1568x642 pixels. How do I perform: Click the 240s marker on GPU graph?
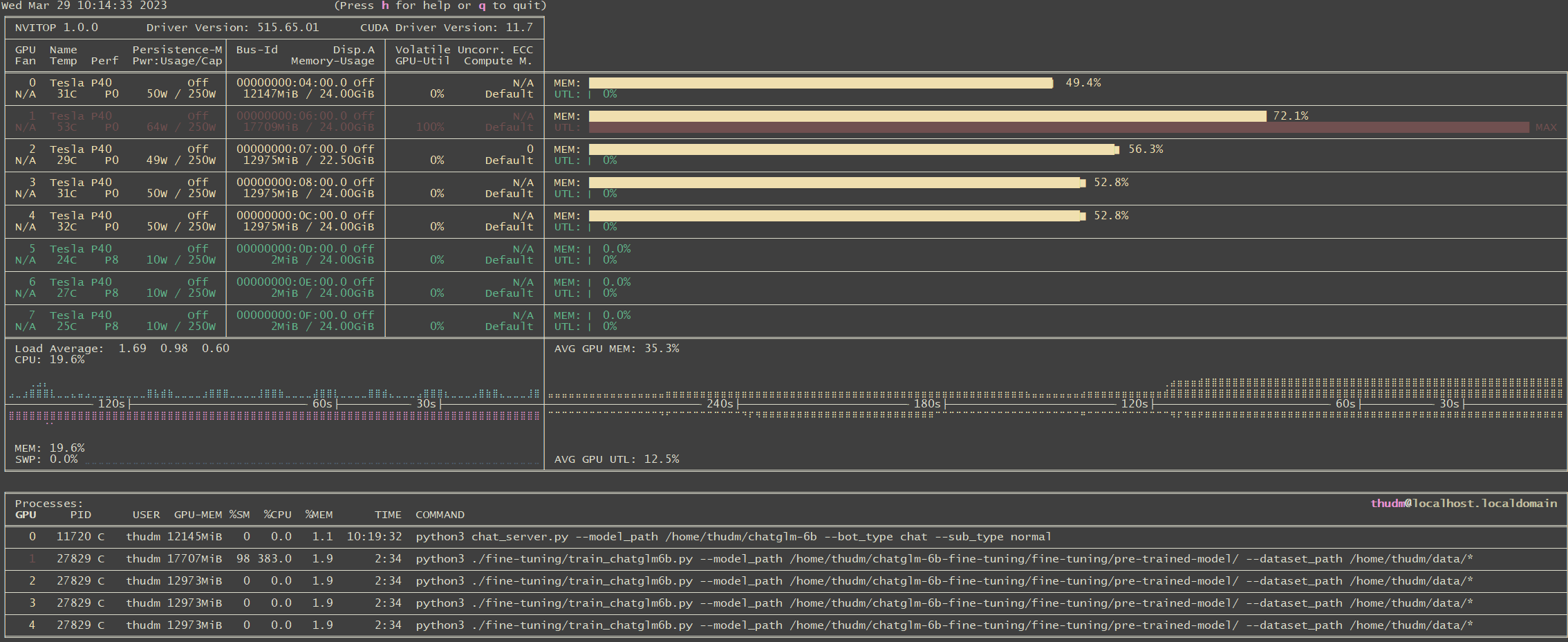point(720,403)
